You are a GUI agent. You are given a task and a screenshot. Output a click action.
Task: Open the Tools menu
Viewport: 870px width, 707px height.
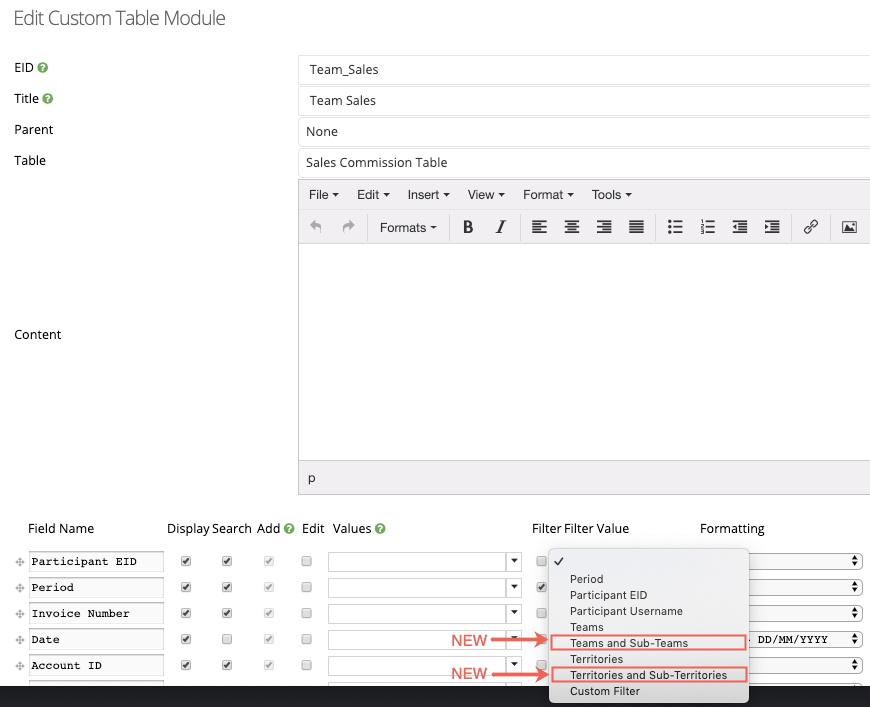tap(611, 195)
